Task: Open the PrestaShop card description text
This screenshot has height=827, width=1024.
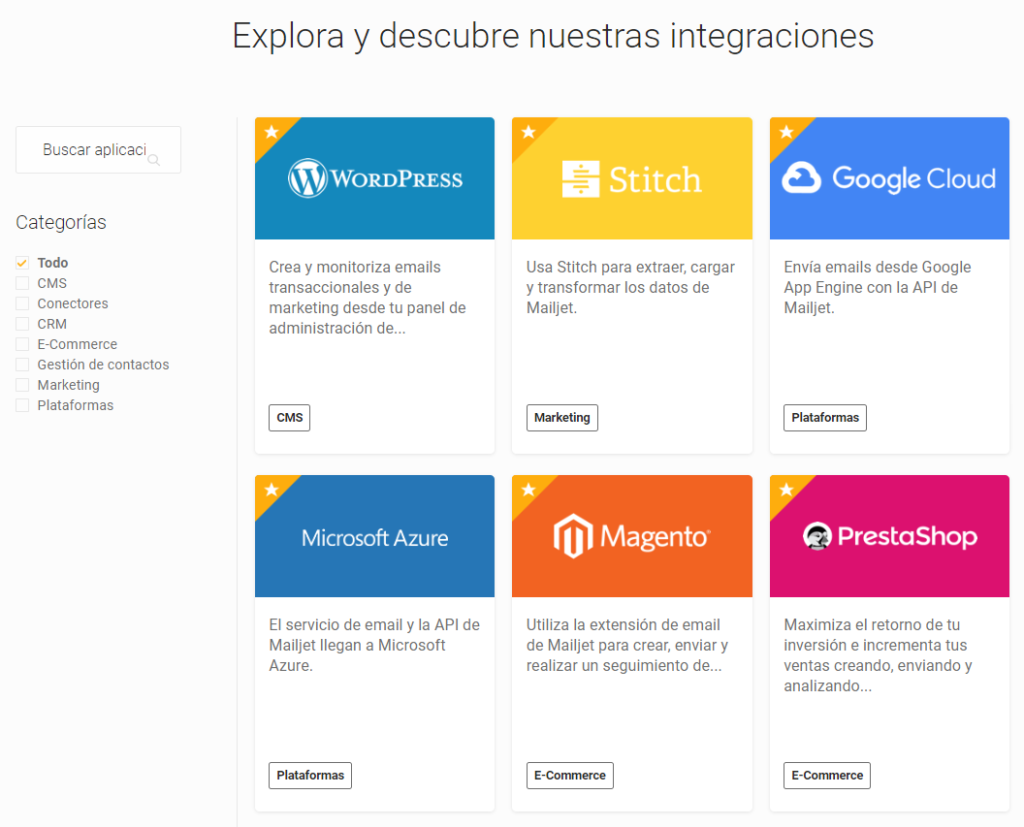Action: 878,656
